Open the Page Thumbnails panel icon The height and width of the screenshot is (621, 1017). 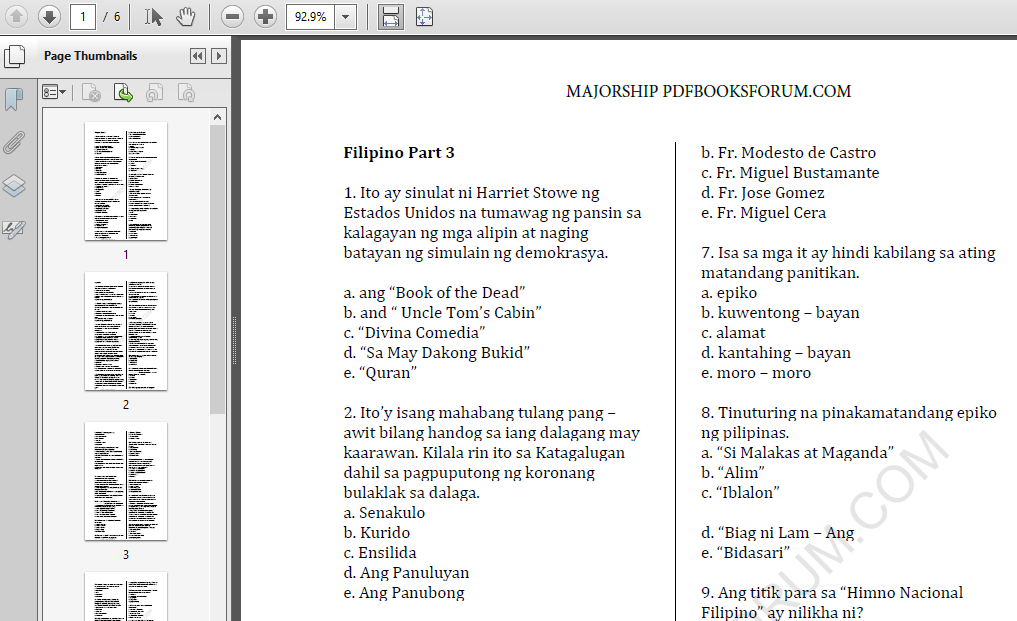[14, 56]
